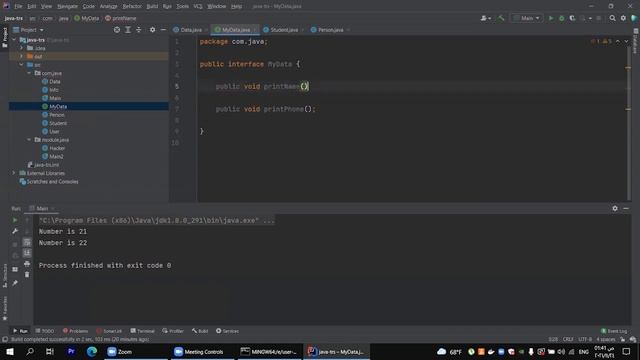Toggle the Structure tool window side tab

(x=4, y=276)
